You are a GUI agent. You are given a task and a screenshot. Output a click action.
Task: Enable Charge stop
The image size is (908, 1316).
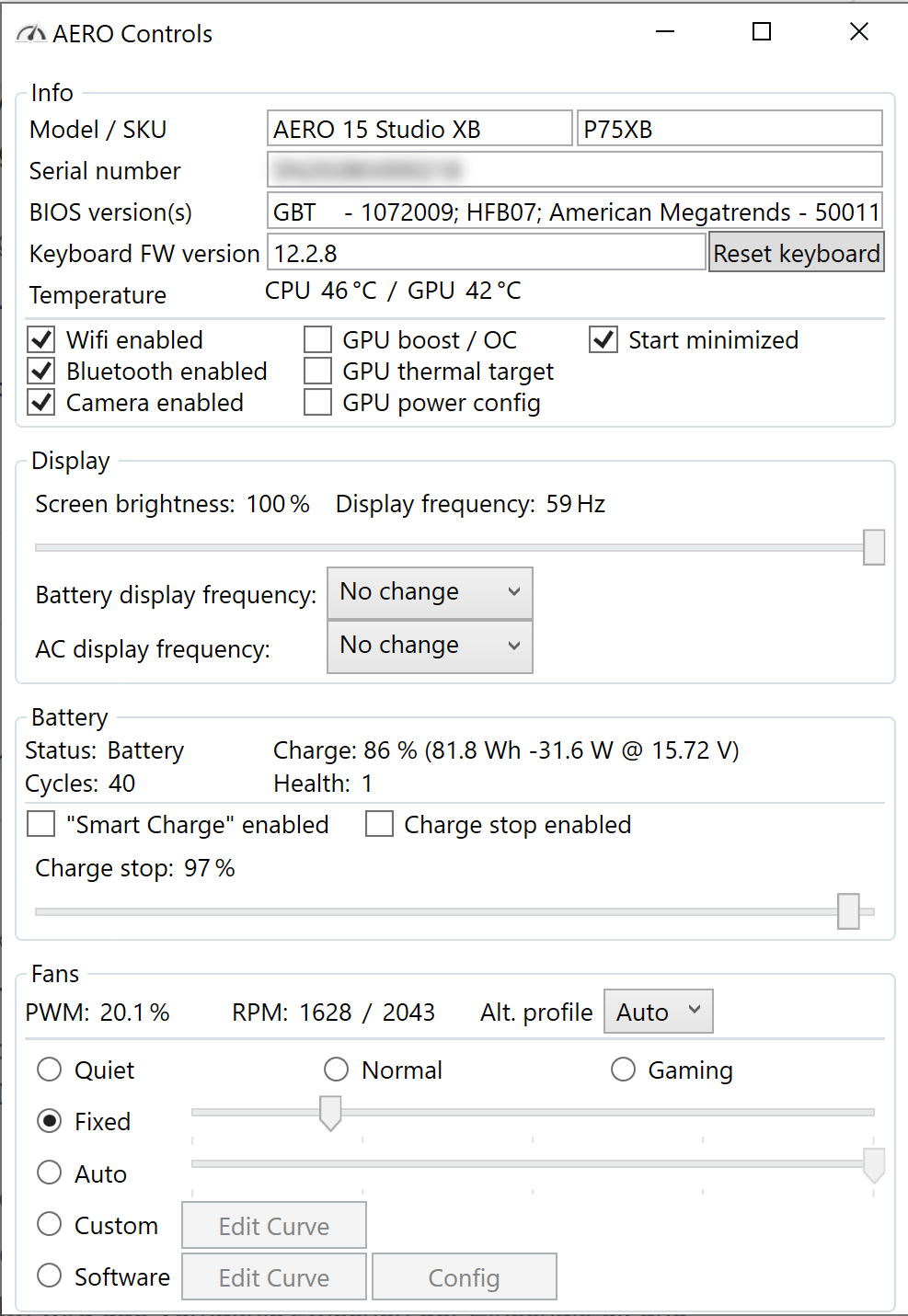coord(379,824)
